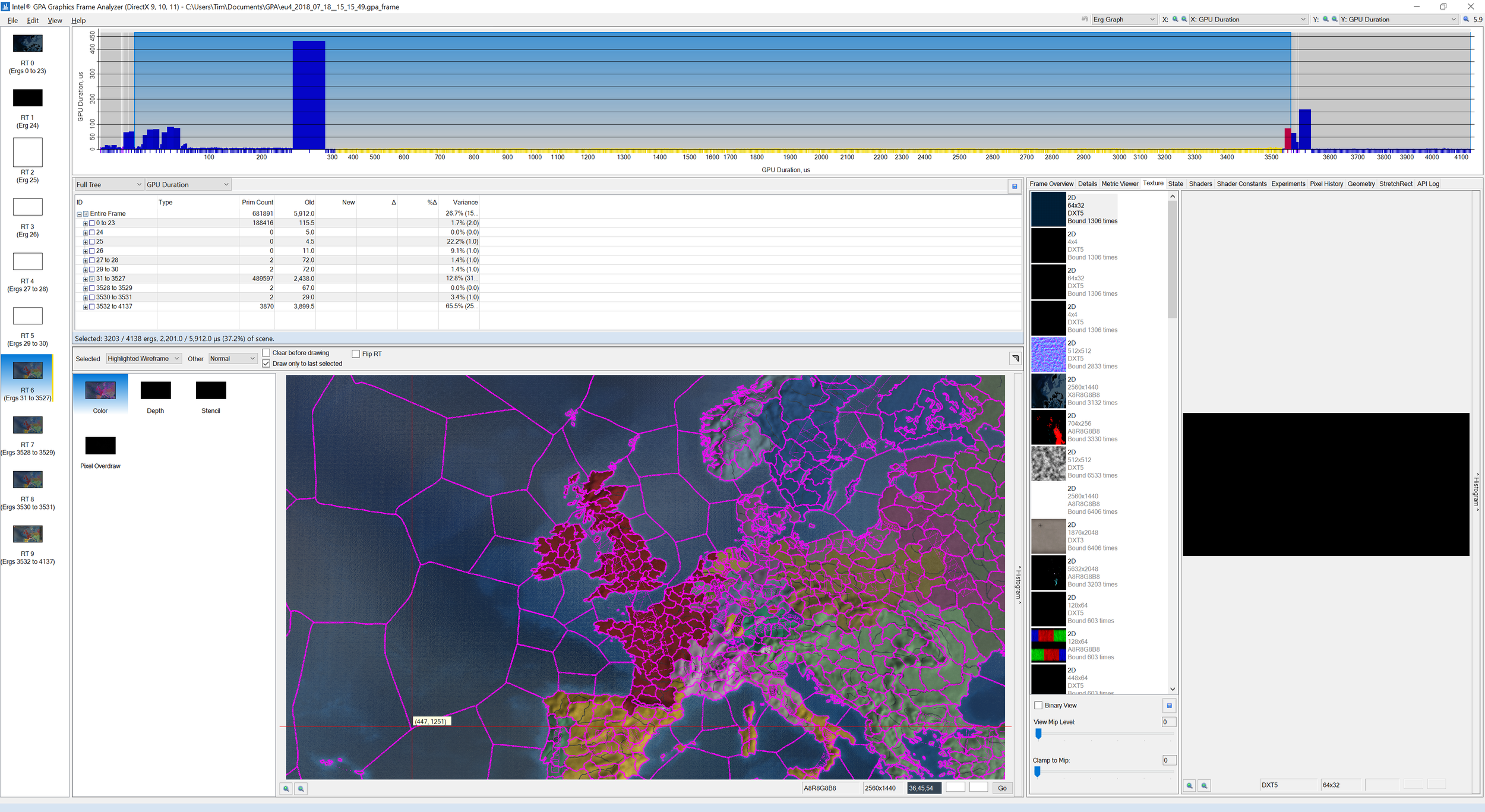Open the View menu
The height and width of the screenshot is (812, 1485).
tap(55, 20)
